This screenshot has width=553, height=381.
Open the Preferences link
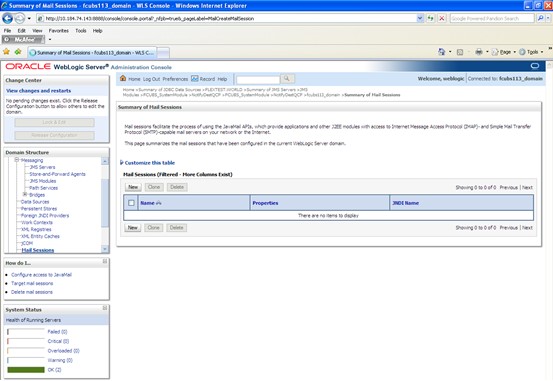tap(175, 79)
